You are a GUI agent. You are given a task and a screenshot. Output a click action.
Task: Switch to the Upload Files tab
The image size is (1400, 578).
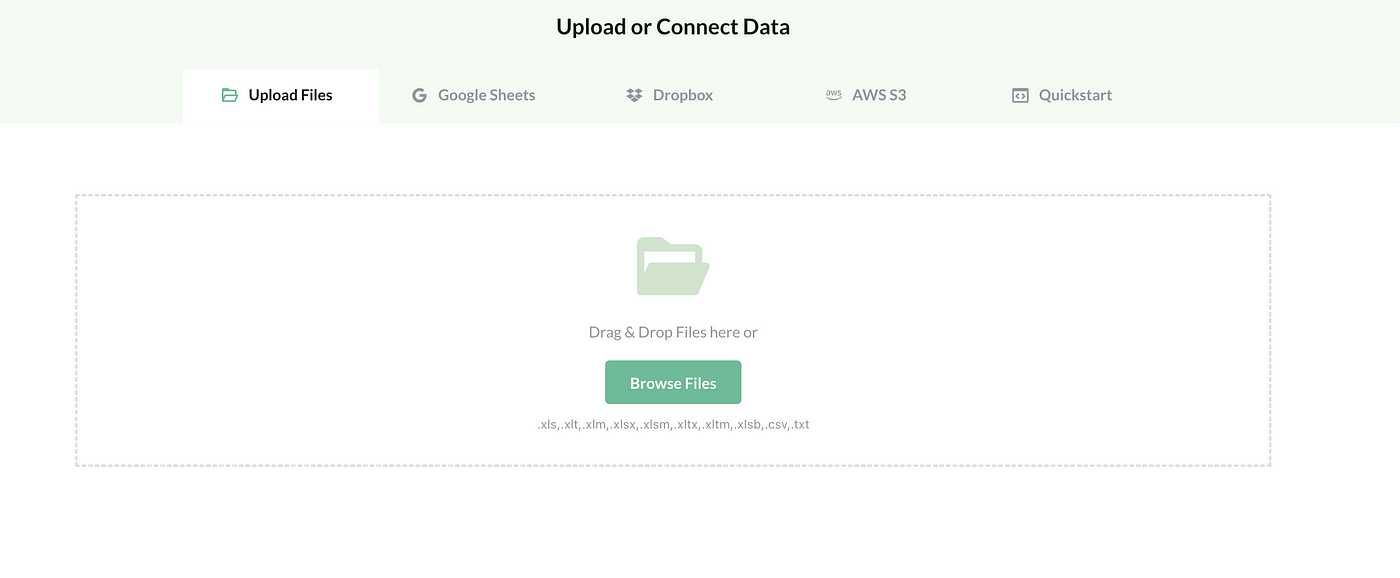coord(281,96)
